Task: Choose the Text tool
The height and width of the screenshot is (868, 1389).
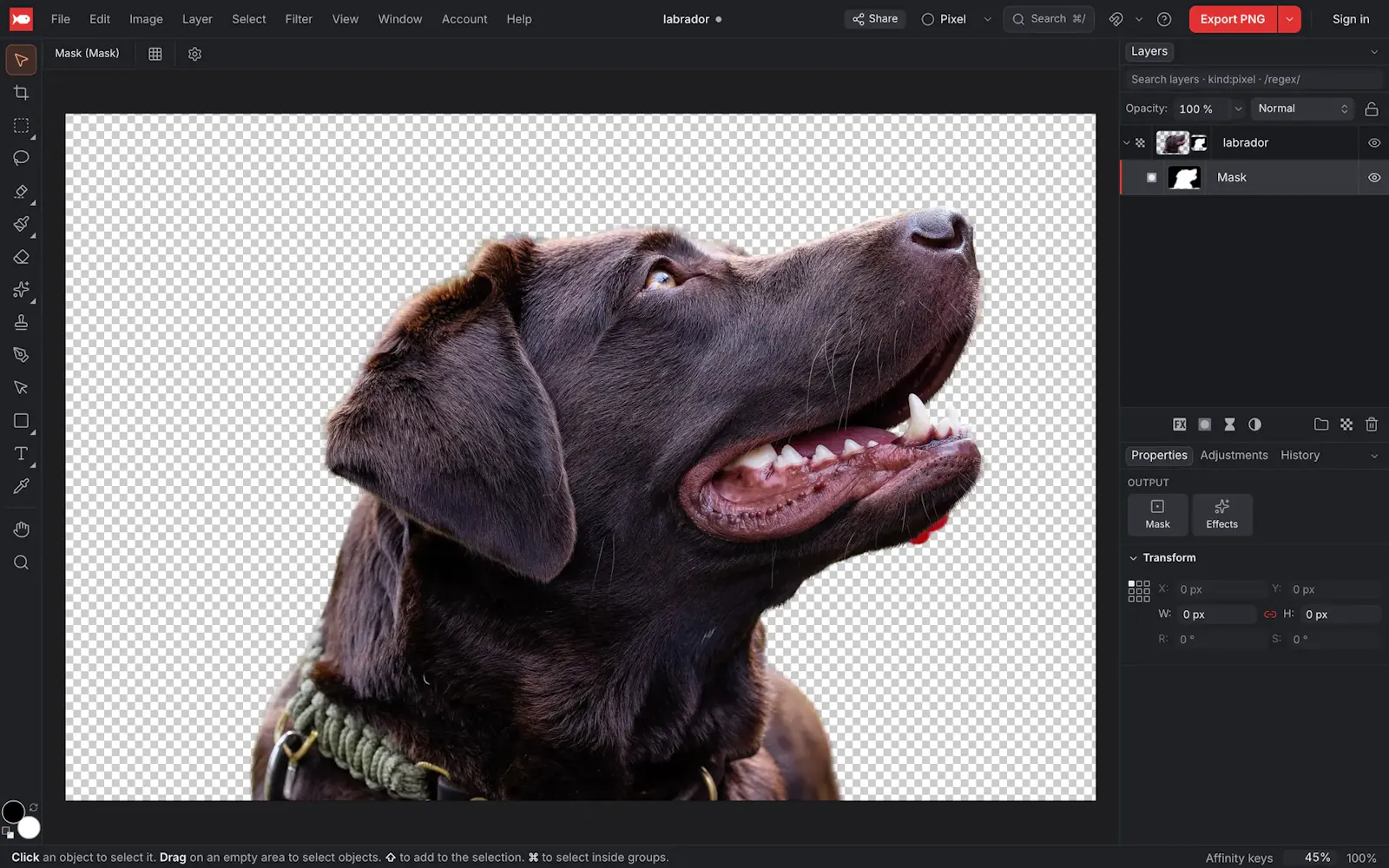Action: (x=21, y=454)
